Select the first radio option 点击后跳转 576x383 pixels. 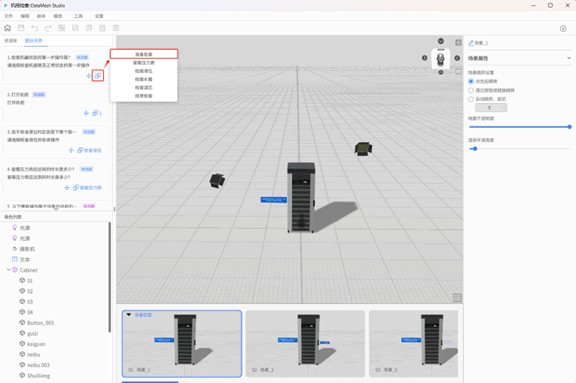pos(471,81)
